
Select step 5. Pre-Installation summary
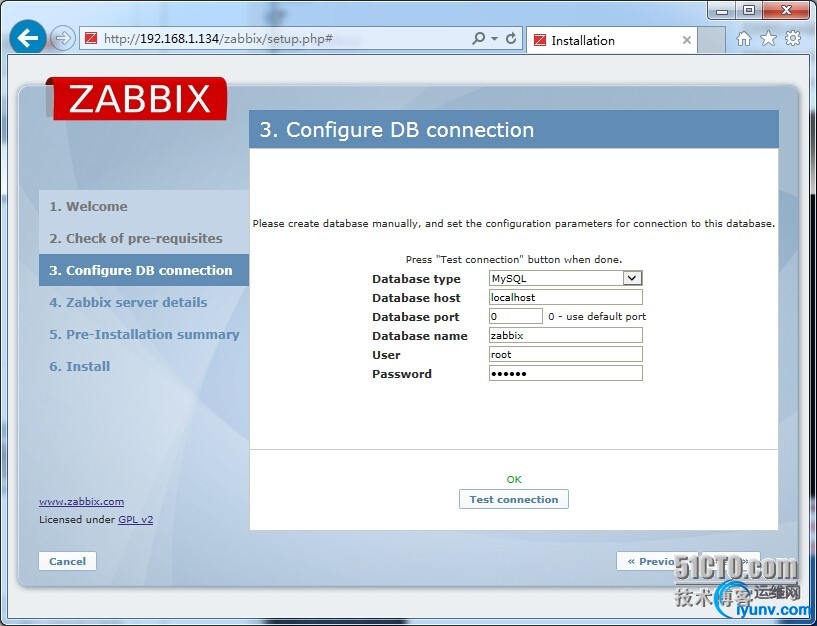[x=144, y=334]
